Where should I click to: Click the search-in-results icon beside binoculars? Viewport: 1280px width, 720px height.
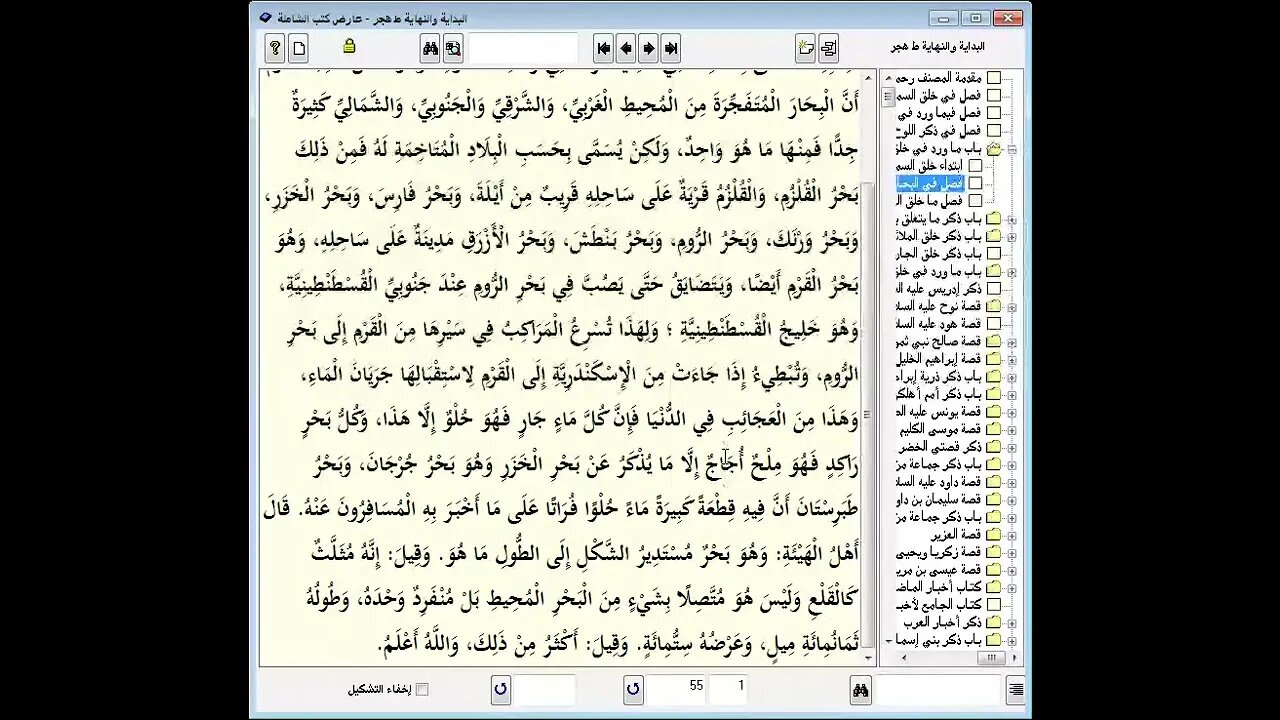(453, 48)
